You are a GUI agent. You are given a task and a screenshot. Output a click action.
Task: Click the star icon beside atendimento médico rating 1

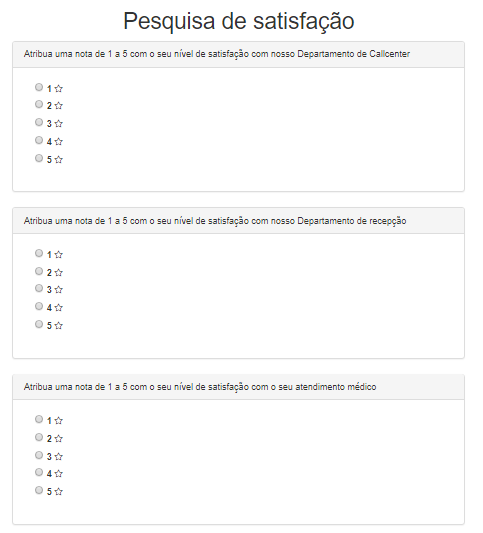[x=58, y=421]
